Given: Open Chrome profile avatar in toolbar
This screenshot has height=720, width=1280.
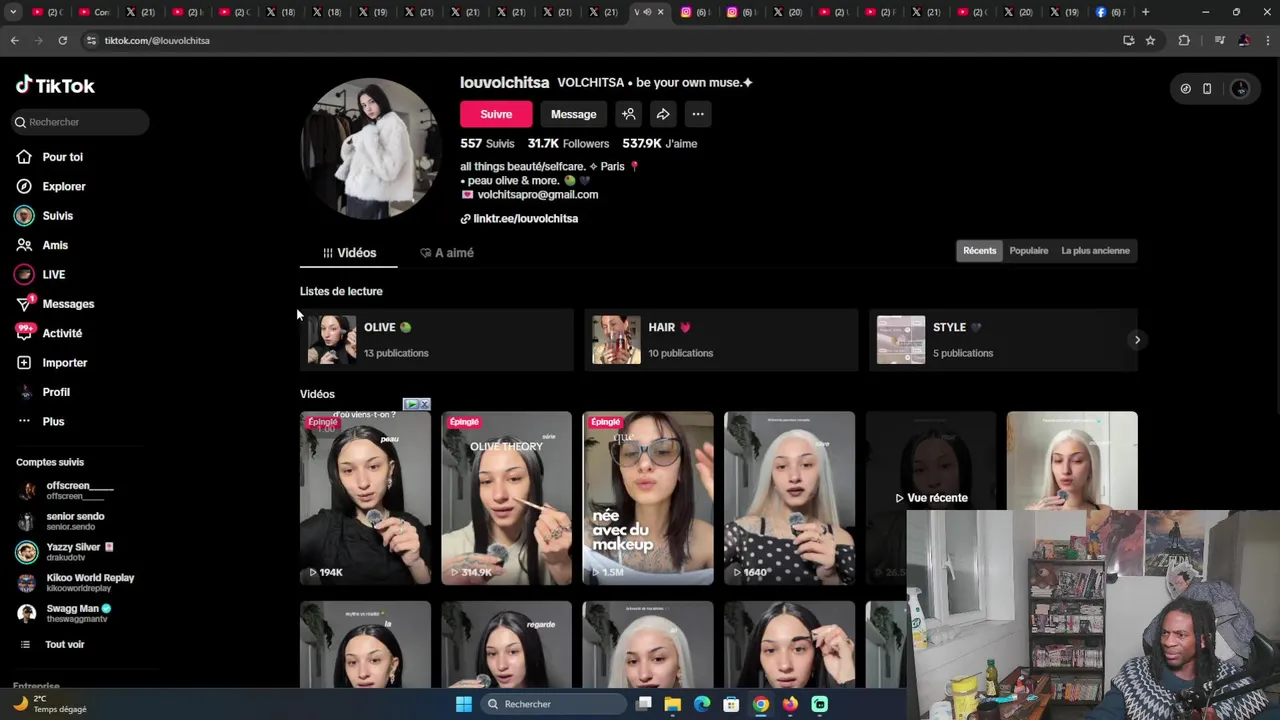Looking at the screenshot, I should (x=1244, y=40).
